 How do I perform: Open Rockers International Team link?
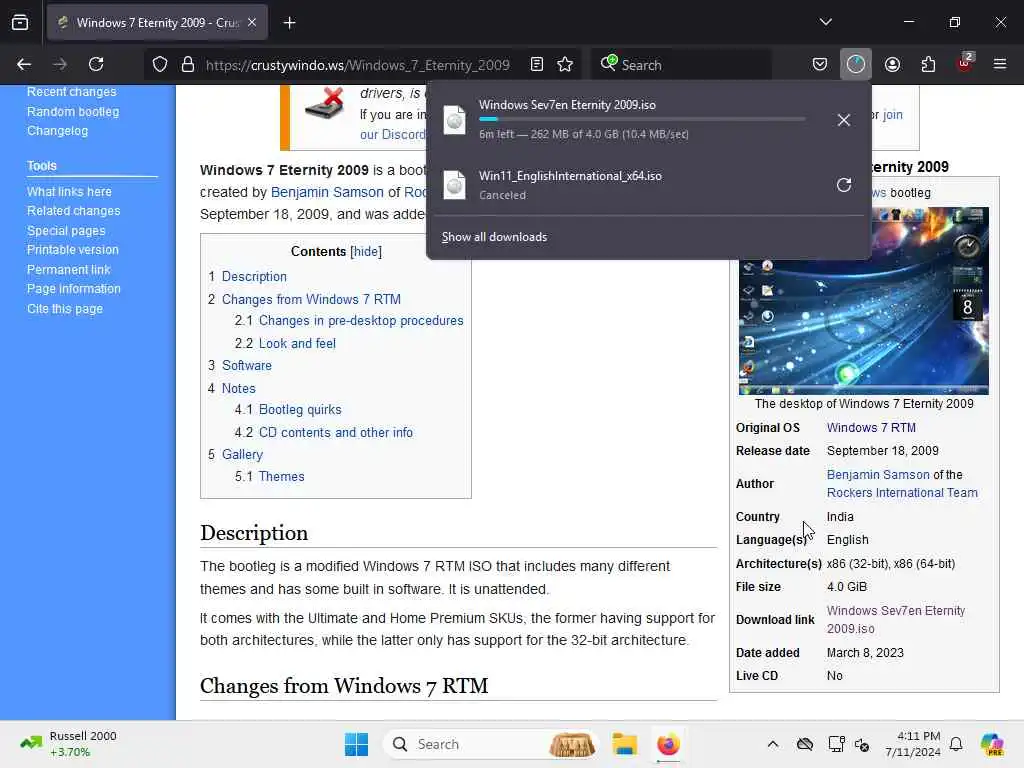coord(902,493)
